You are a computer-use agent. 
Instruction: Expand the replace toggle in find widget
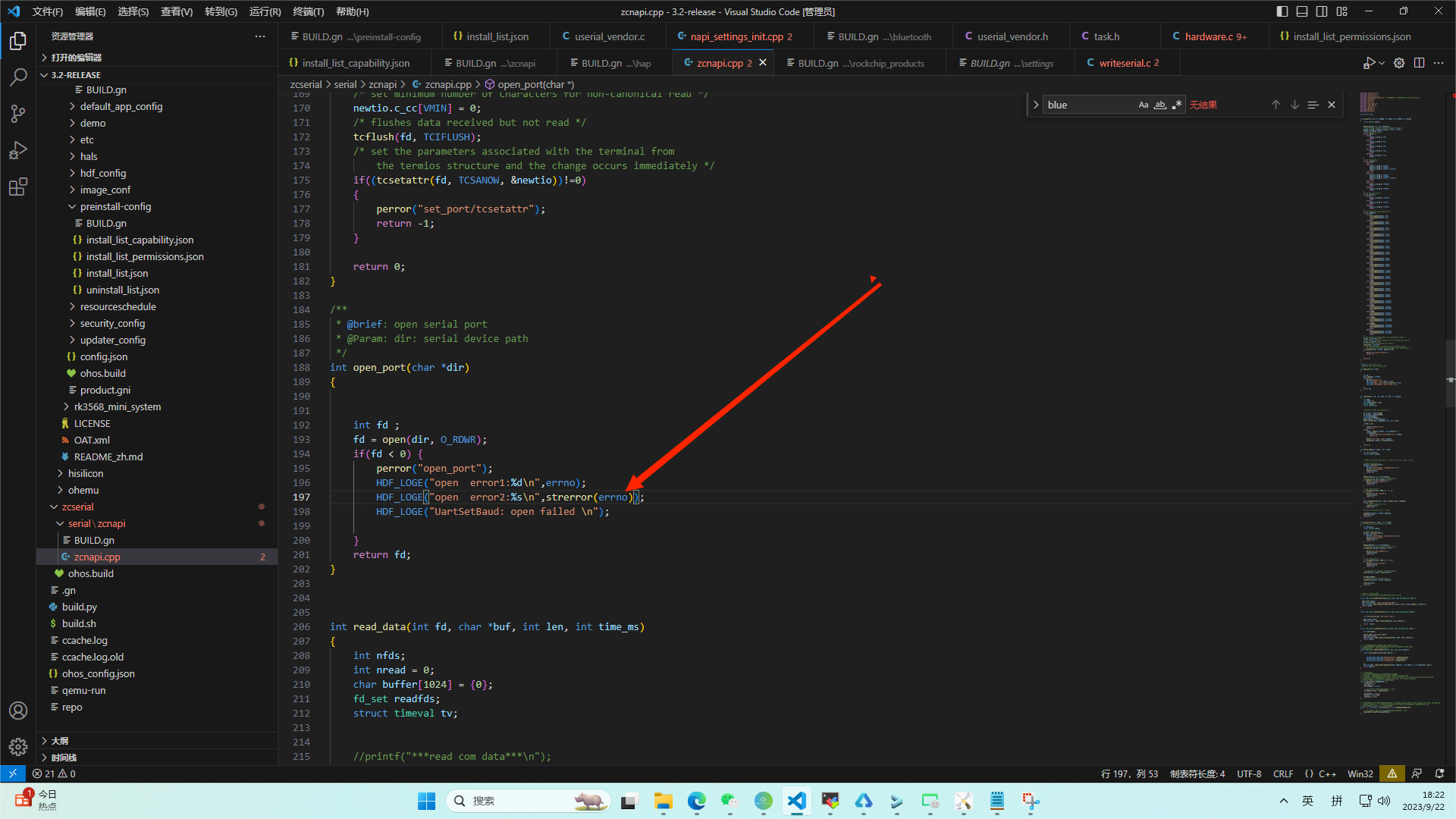click(x=1035, y=105)
